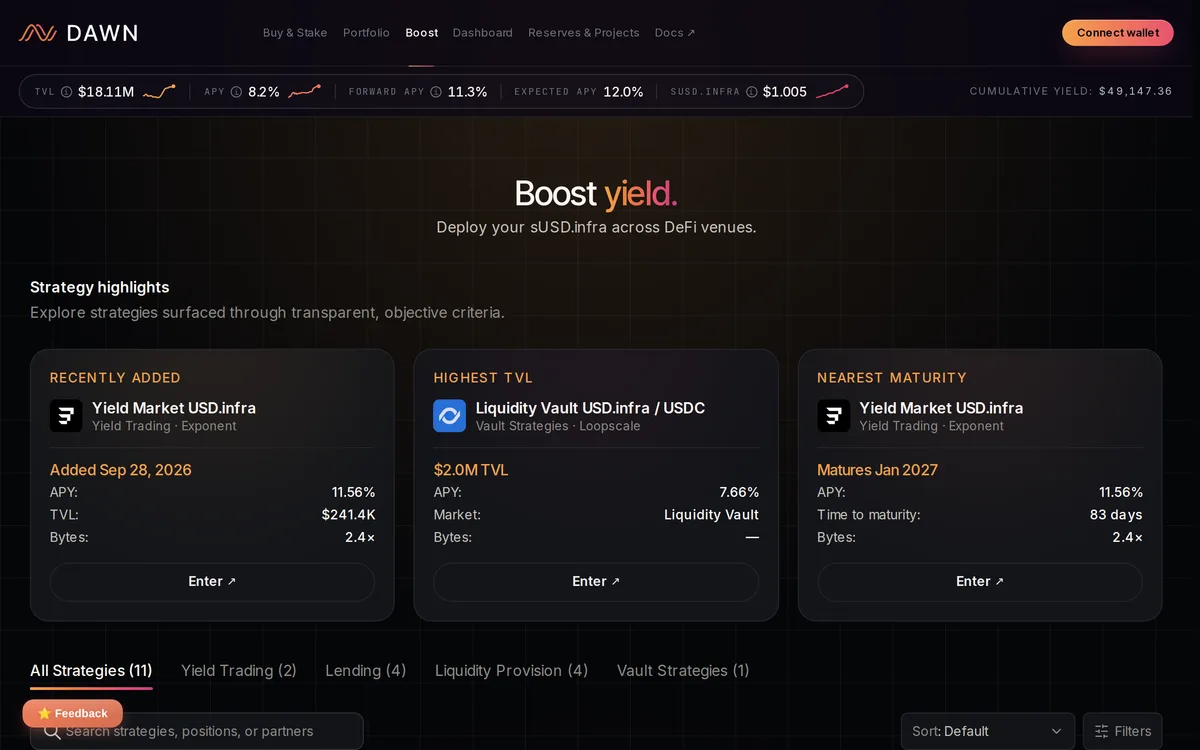Click the APY info icon in stats bar
This screenshot has width=1200, height=750.
click(237, 92)
